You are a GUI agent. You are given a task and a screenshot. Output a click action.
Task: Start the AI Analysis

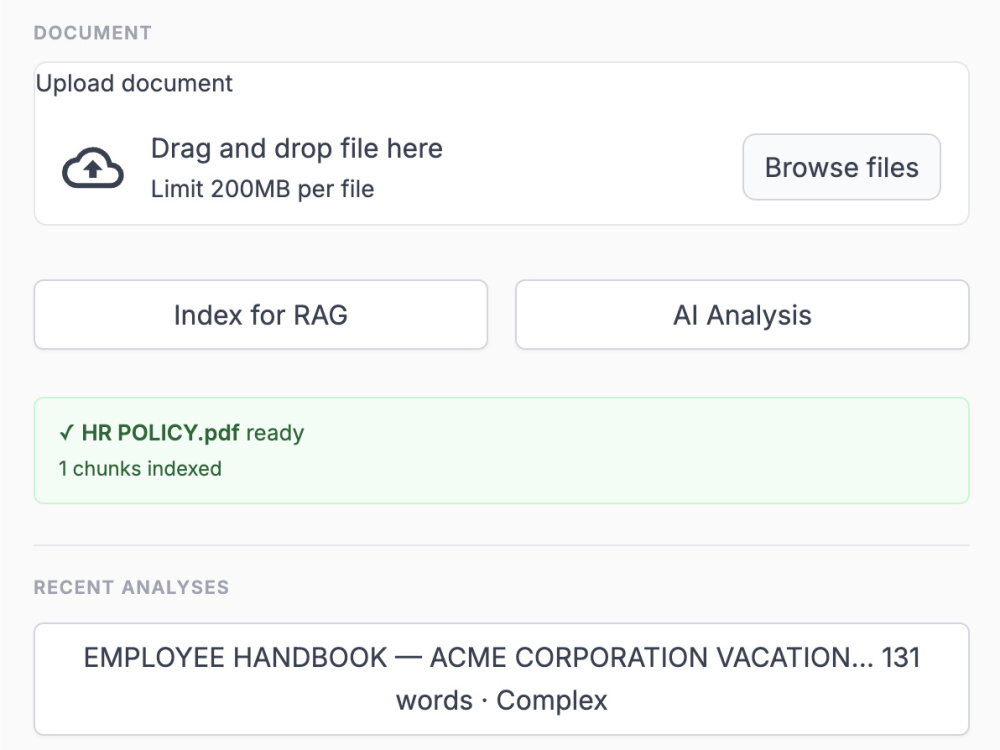[742, 314]
